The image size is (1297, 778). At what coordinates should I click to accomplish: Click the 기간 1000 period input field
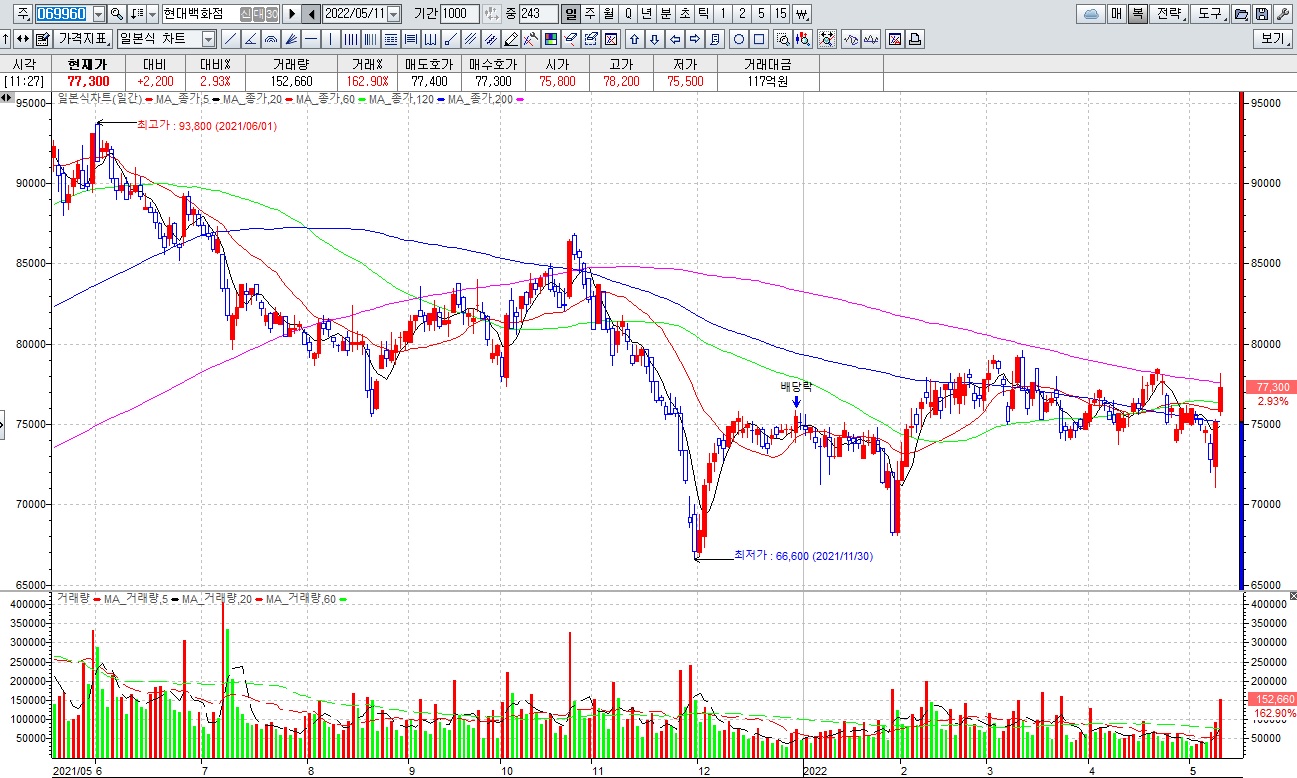tap(460, 14)
